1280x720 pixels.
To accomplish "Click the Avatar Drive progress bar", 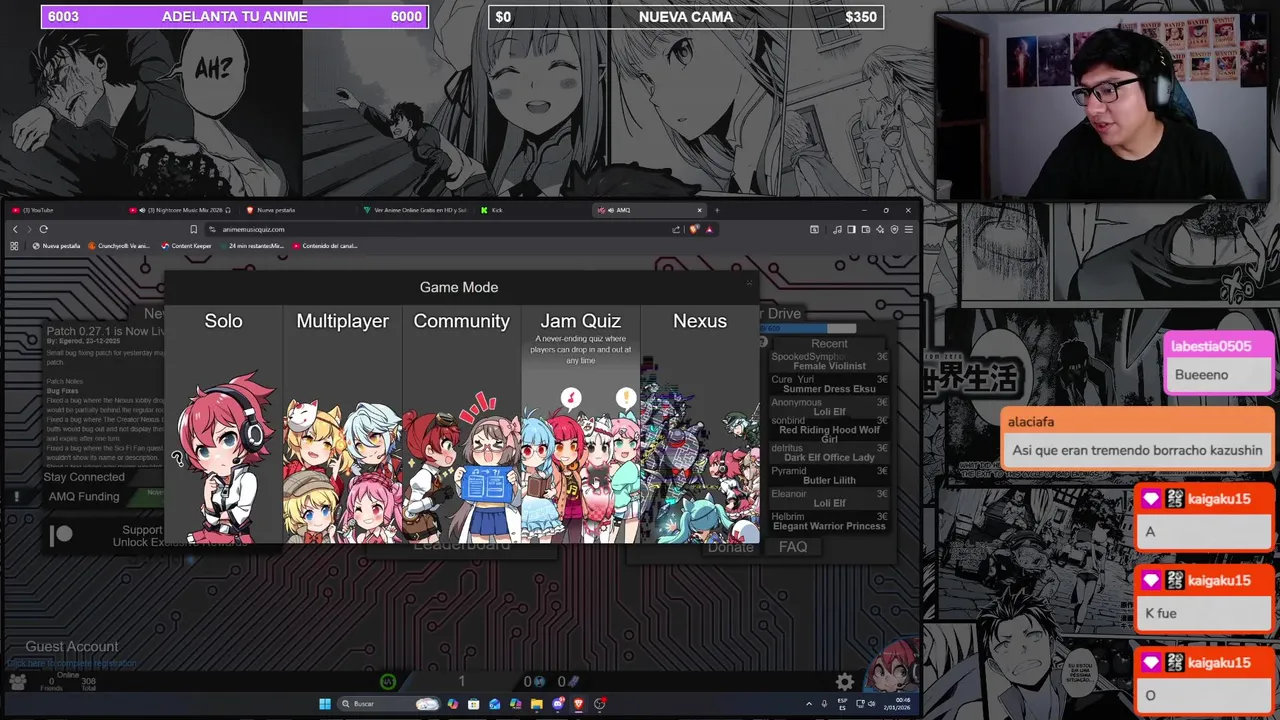I will click(810, 329).
